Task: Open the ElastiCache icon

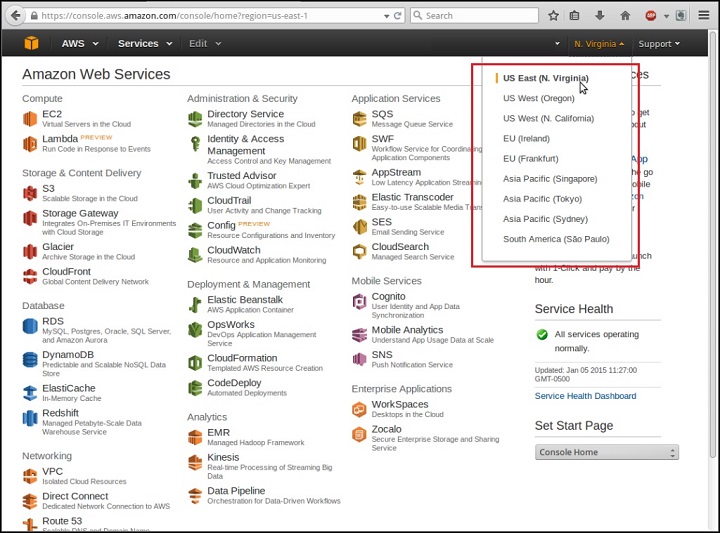Action: coord(30,393)
